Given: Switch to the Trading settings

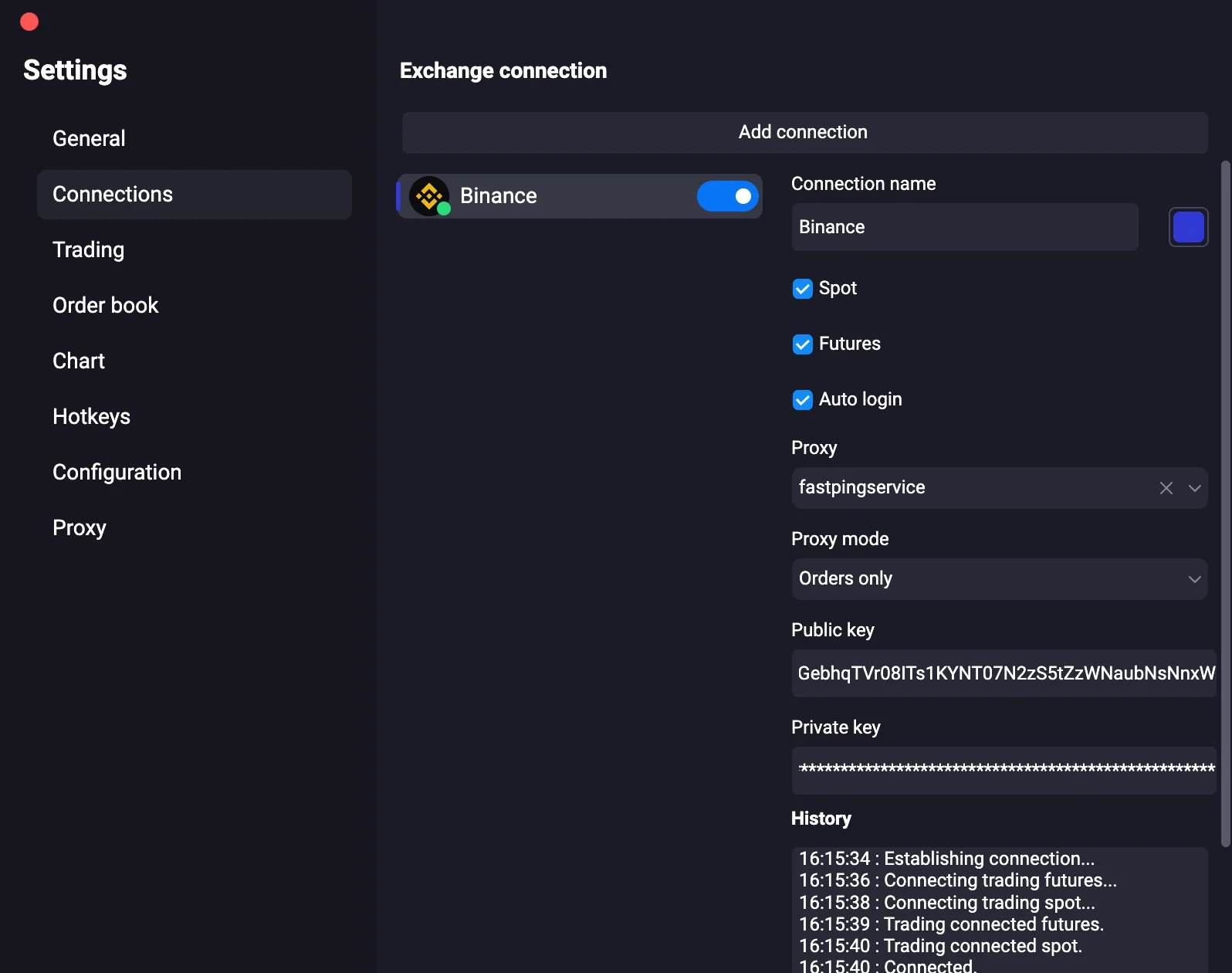Looking at the screenshot, I should [88, 250].
